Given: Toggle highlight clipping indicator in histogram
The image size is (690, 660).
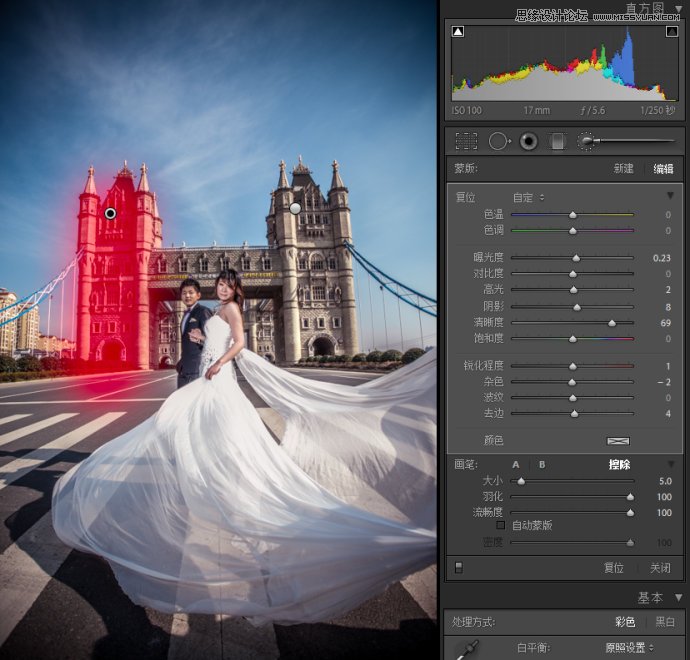Looking at the screenshot, I should [672, 32].
